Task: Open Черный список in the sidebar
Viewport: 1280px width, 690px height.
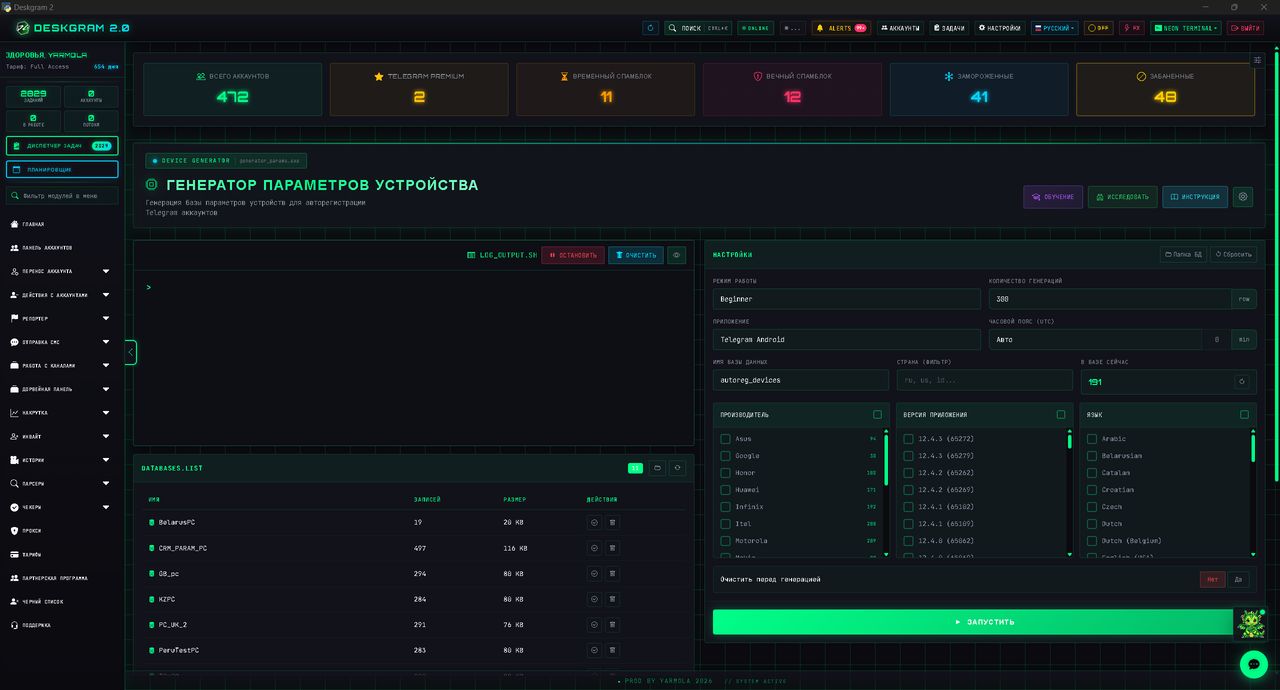Action: (62, 601)
